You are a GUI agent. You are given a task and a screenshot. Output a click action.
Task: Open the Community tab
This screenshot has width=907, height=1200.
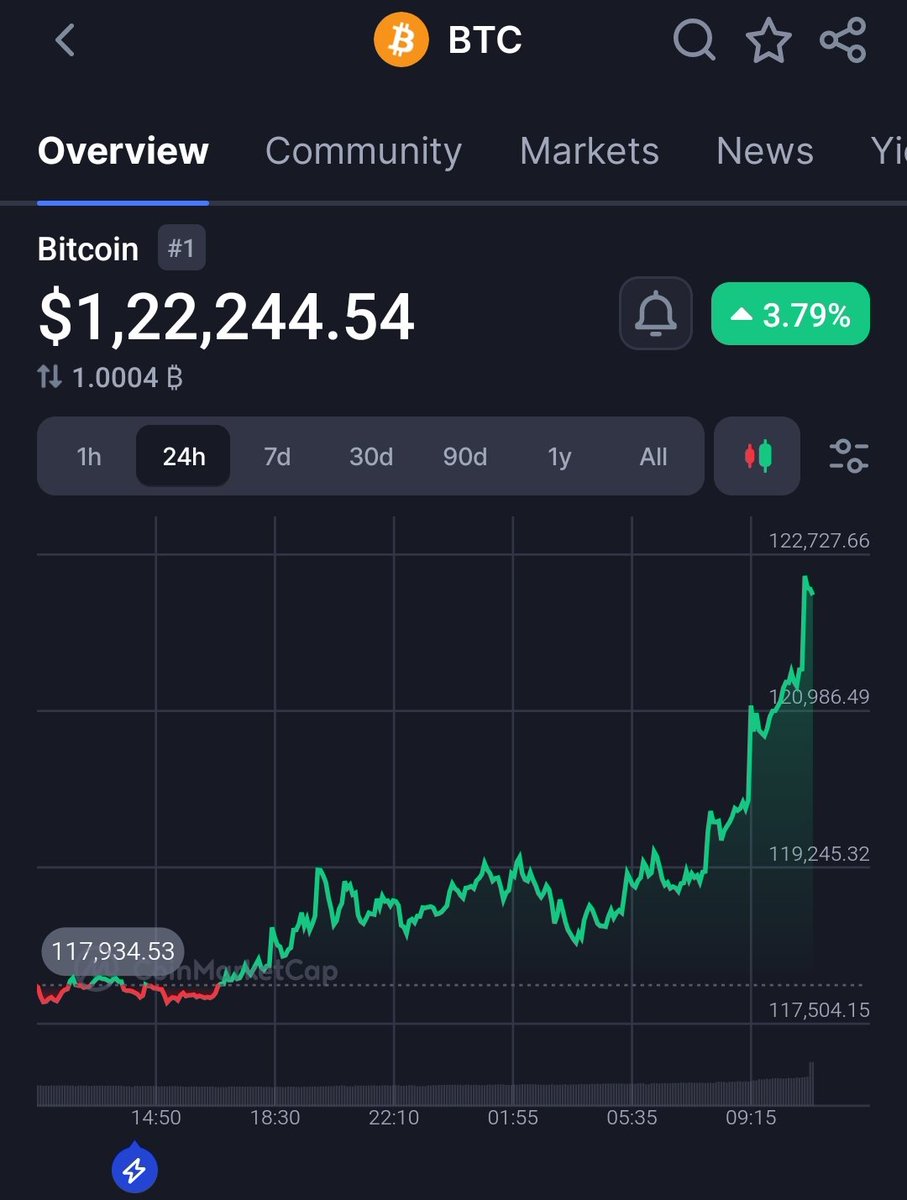click(x=363, y=151)
